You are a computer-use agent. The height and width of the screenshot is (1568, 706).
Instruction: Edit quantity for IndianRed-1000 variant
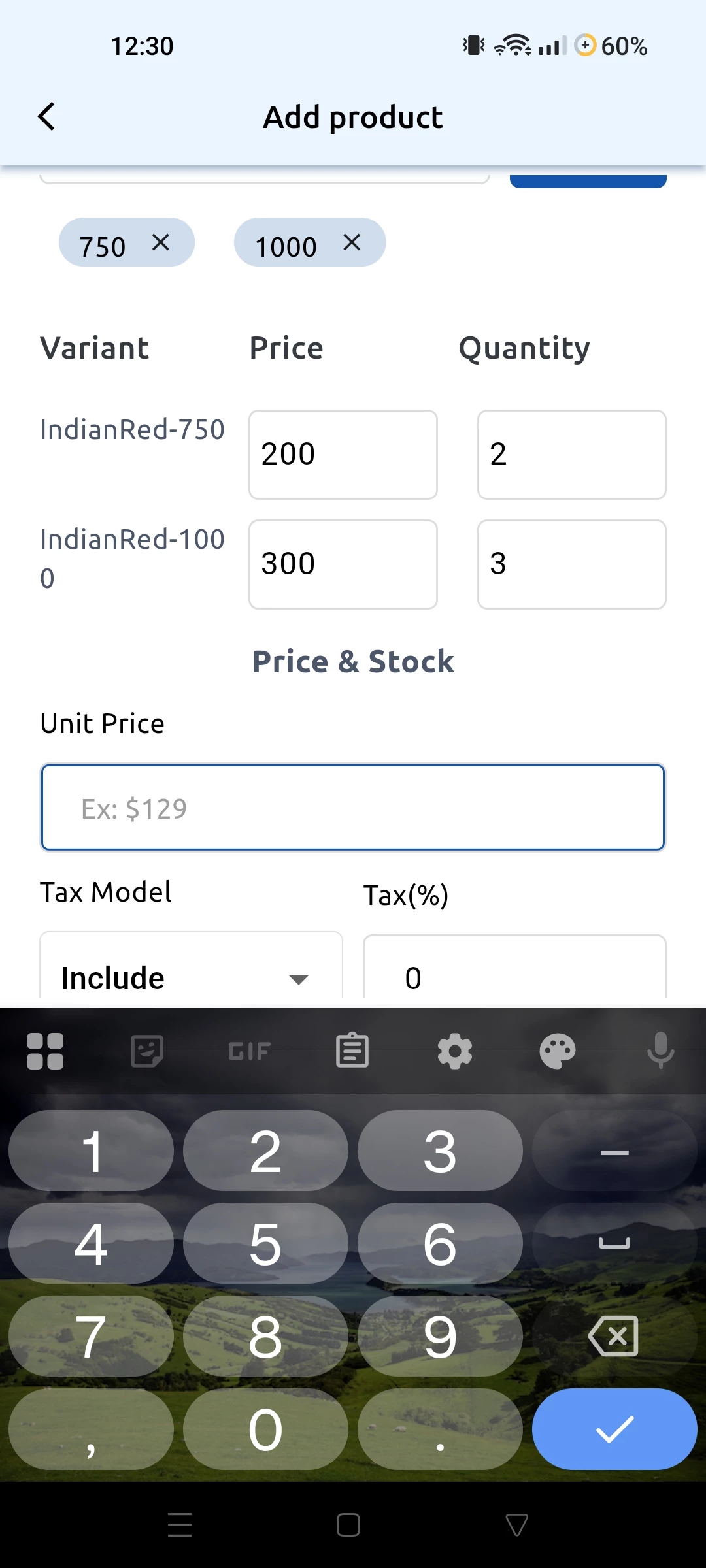coord(571,564)
